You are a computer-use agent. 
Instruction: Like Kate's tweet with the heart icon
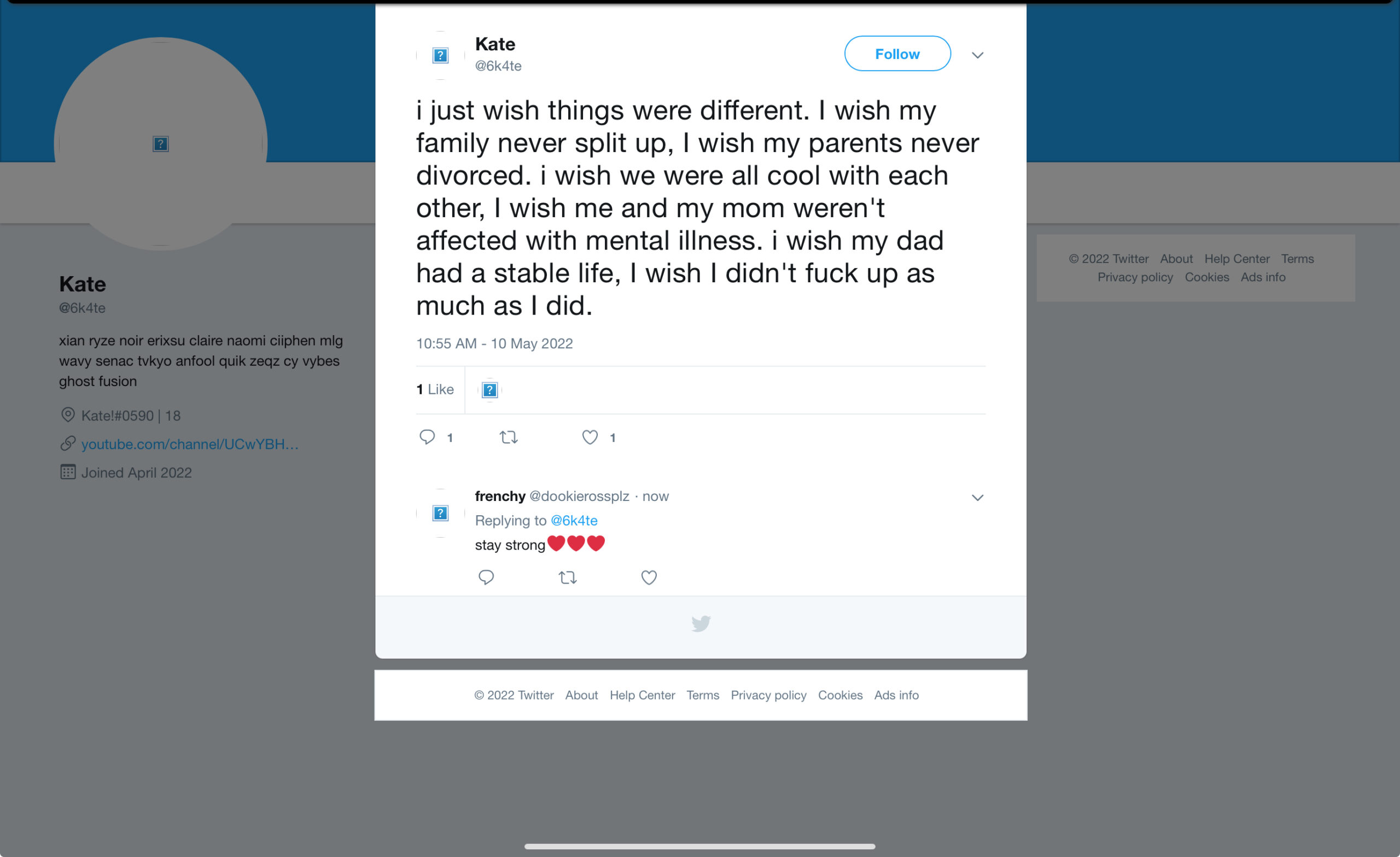(590, 437)
